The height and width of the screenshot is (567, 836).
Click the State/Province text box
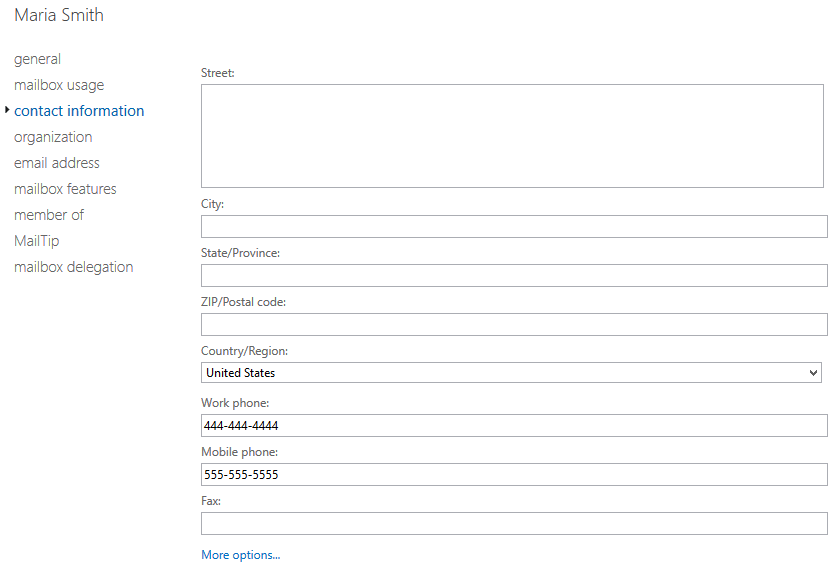[514, 275]
